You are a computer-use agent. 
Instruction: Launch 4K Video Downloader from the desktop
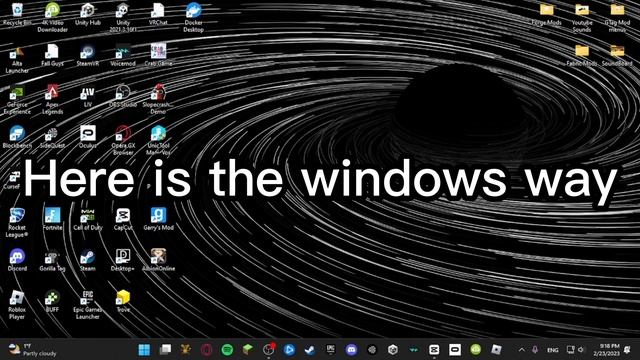pyautogui.click(x=52, y=18)
